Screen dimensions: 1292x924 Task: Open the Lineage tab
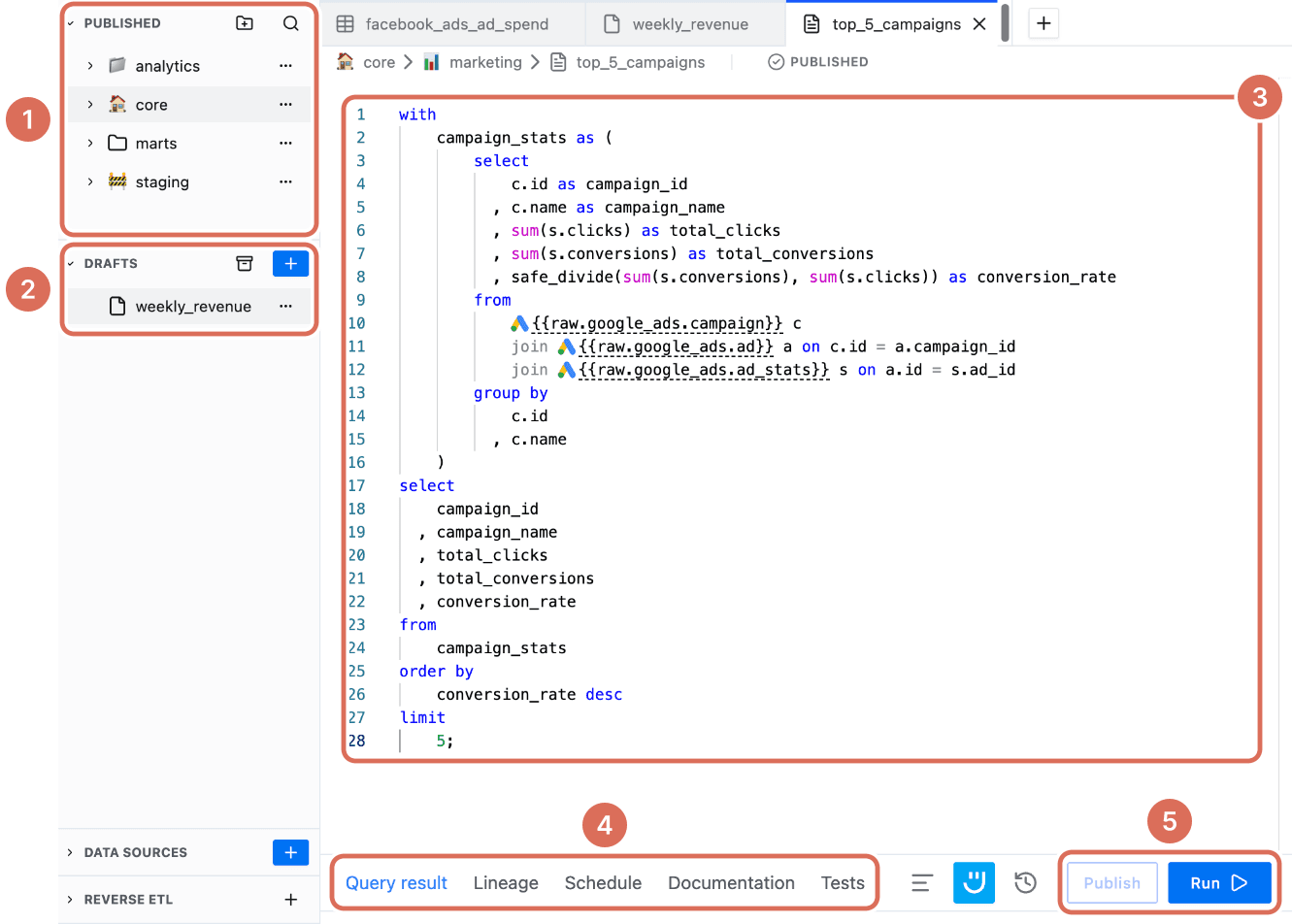point(506,883)
